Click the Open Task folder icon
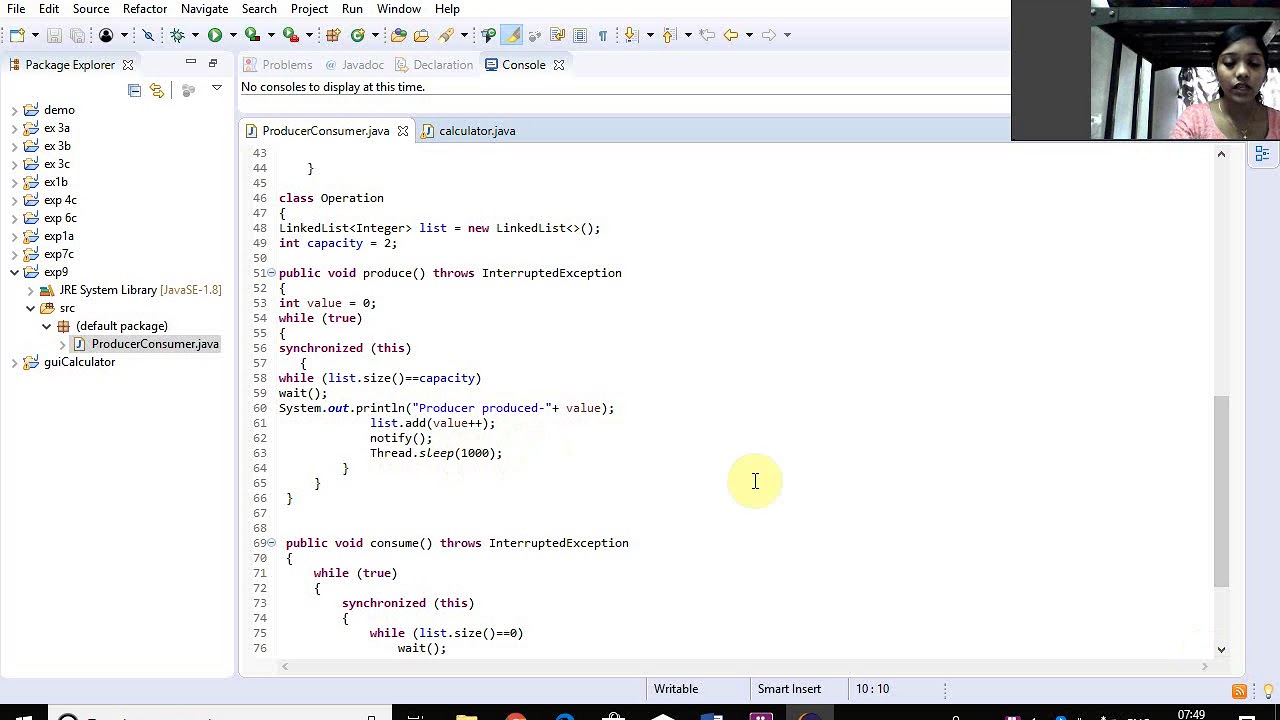This screenshot has width=1280, height=720. pyautogui.click(x=421, y=35)
